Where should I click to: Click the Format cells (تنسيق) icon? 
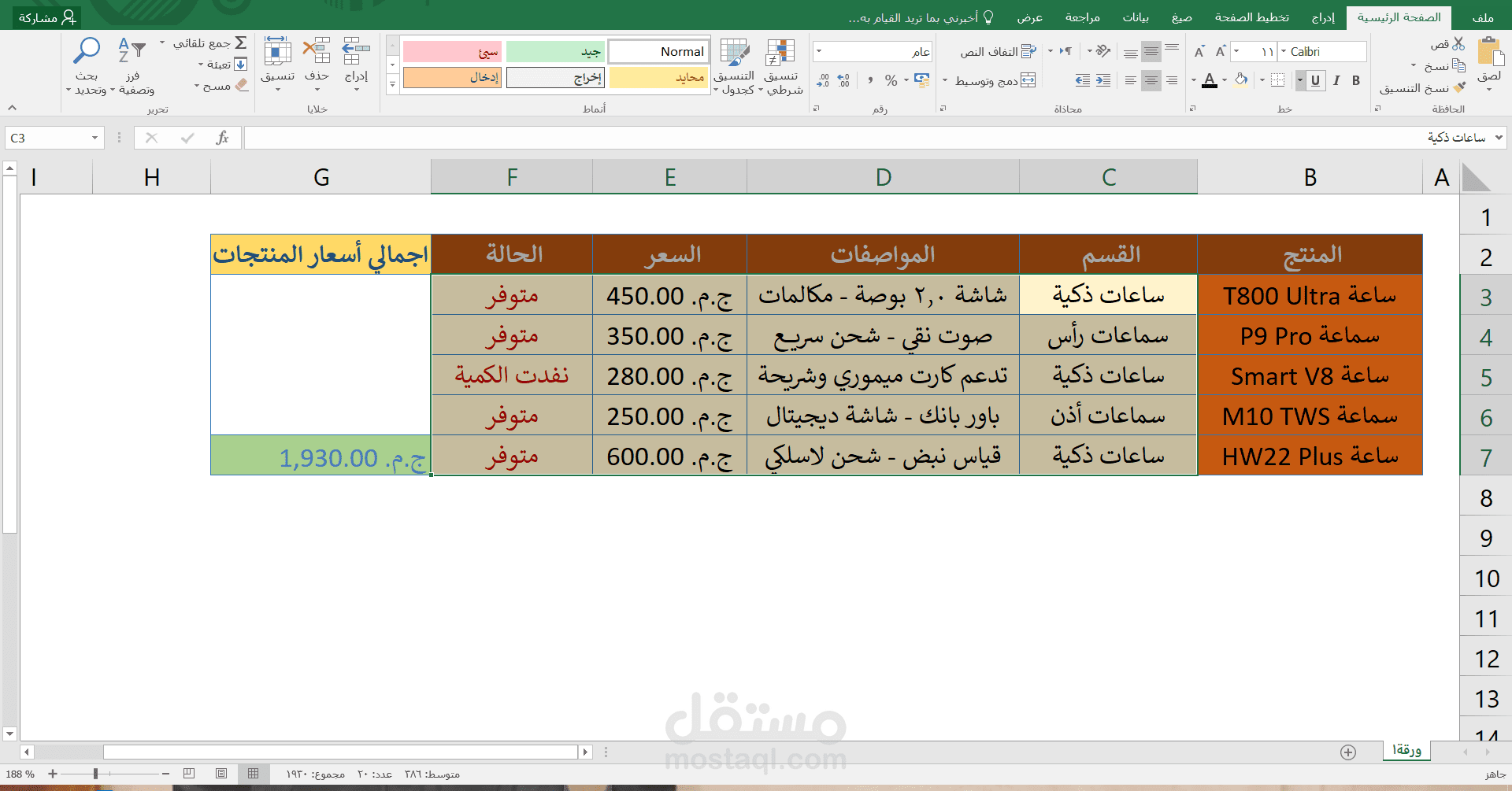pyautogui.click(x=277, y=52)
